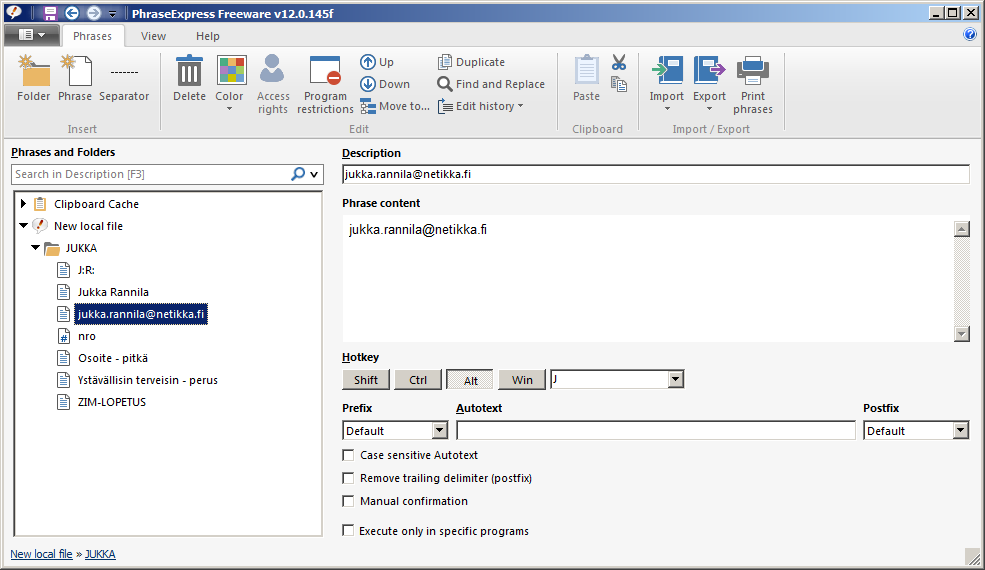Screen dimensions: 985x570
Task: Set Program restrictions
Action: pos(325,84)
